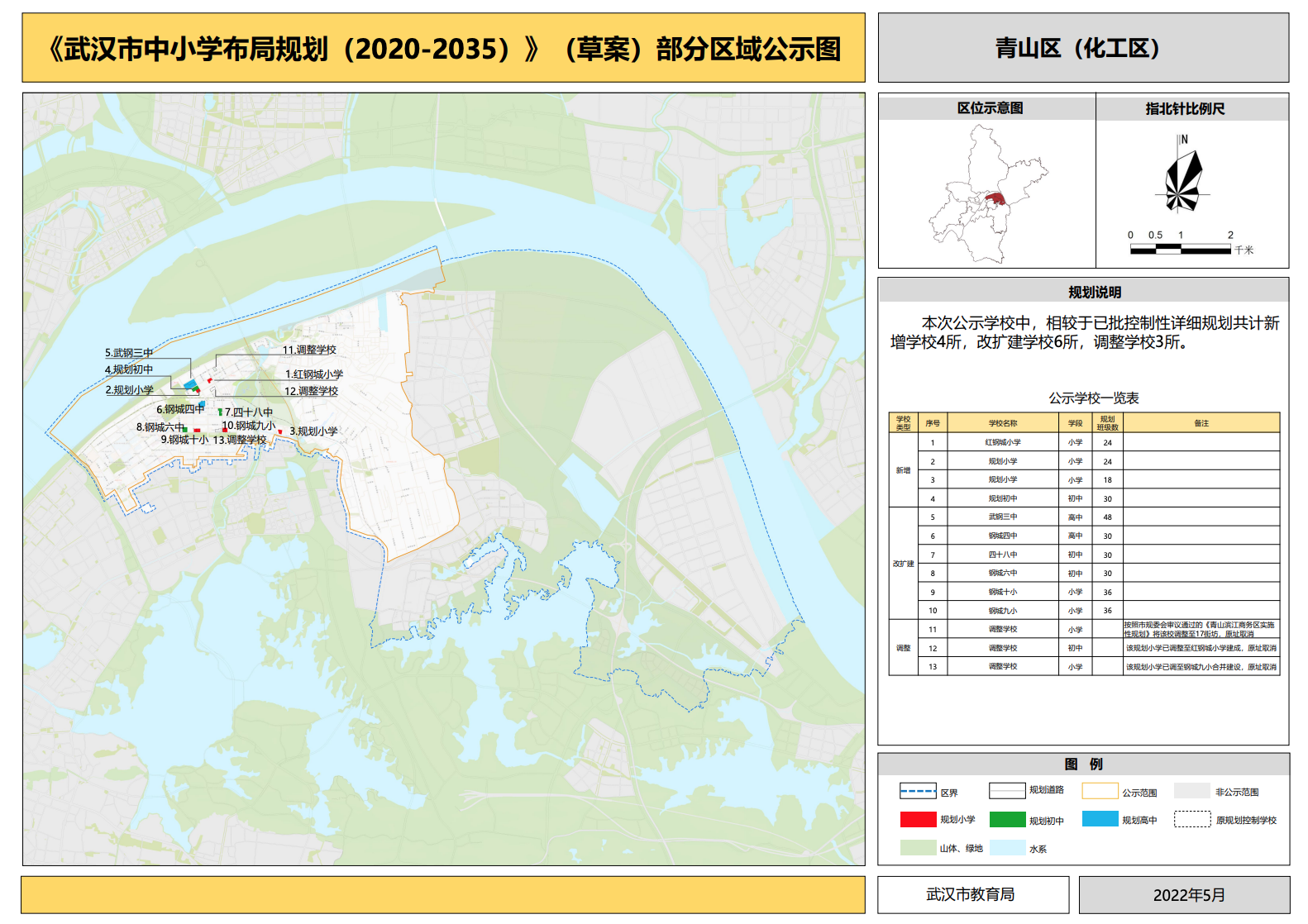Click the 学校名称 table column header
Viewport: 1308px width, 924px height.
point(1003,423)
